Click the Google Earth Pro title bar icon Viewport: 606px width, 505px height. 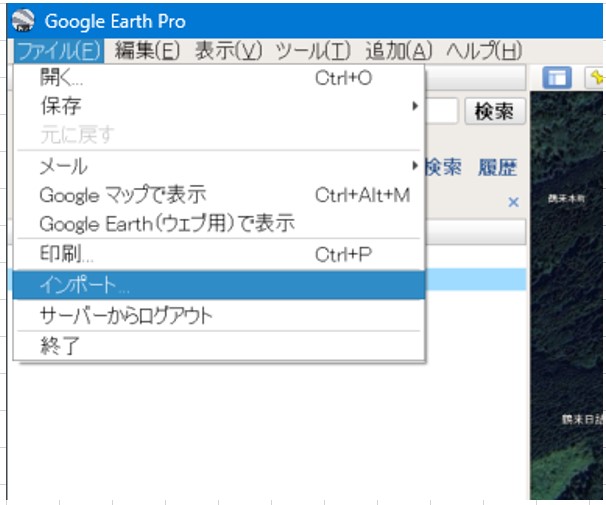pos(22,21)
